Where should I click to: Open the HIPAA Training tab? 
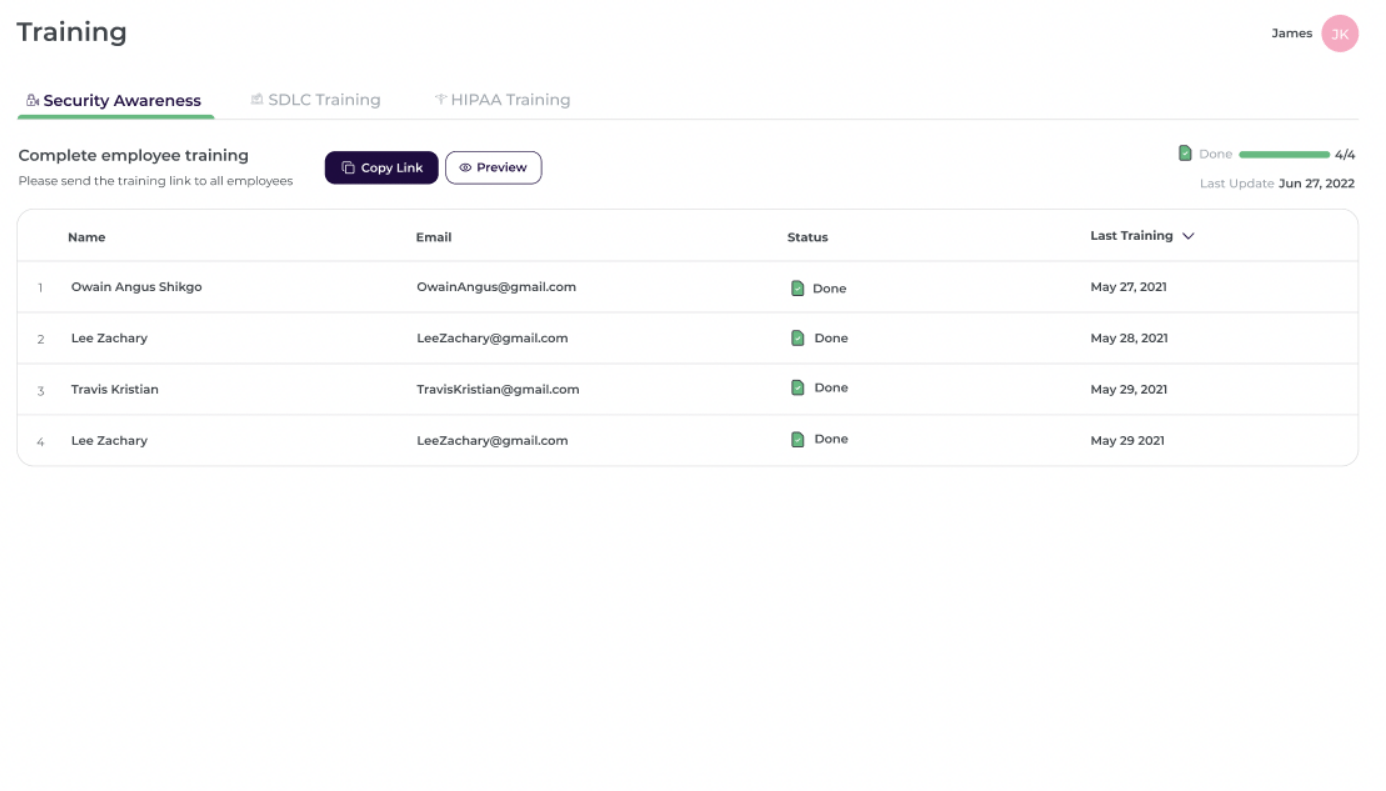509,100
